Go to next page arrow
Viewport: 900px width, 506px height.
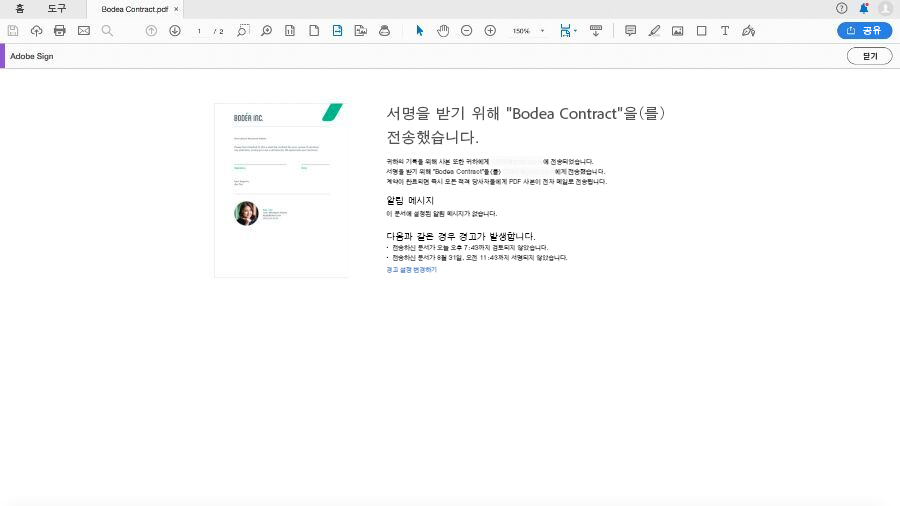175,31
